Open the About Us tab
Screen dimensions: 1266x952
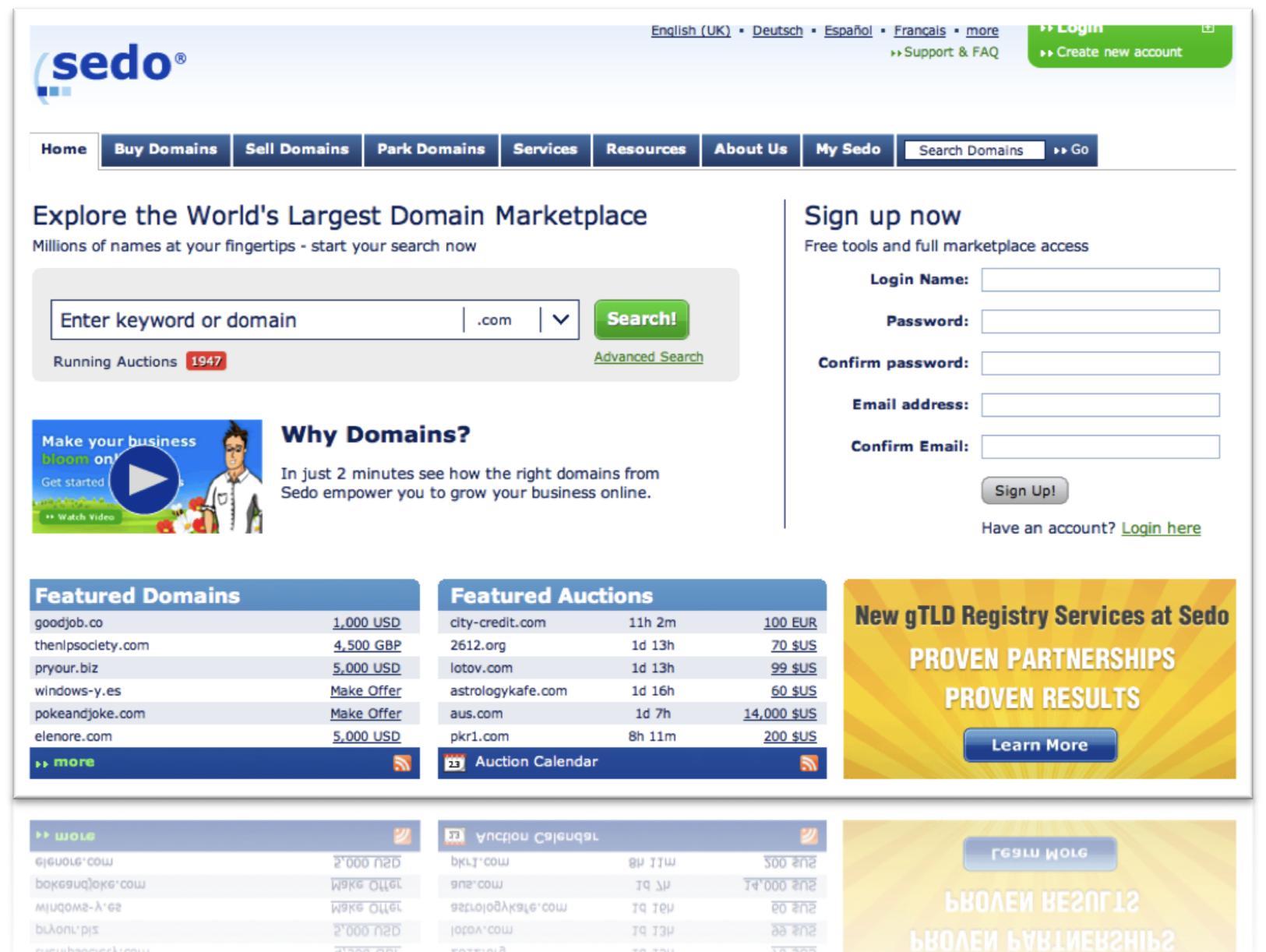pos(751,150)
